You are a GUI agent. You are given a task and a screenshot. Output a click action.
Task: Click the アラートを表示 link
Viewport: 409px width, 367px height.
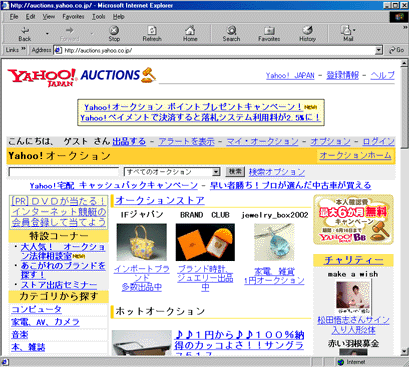pos(186,142)
